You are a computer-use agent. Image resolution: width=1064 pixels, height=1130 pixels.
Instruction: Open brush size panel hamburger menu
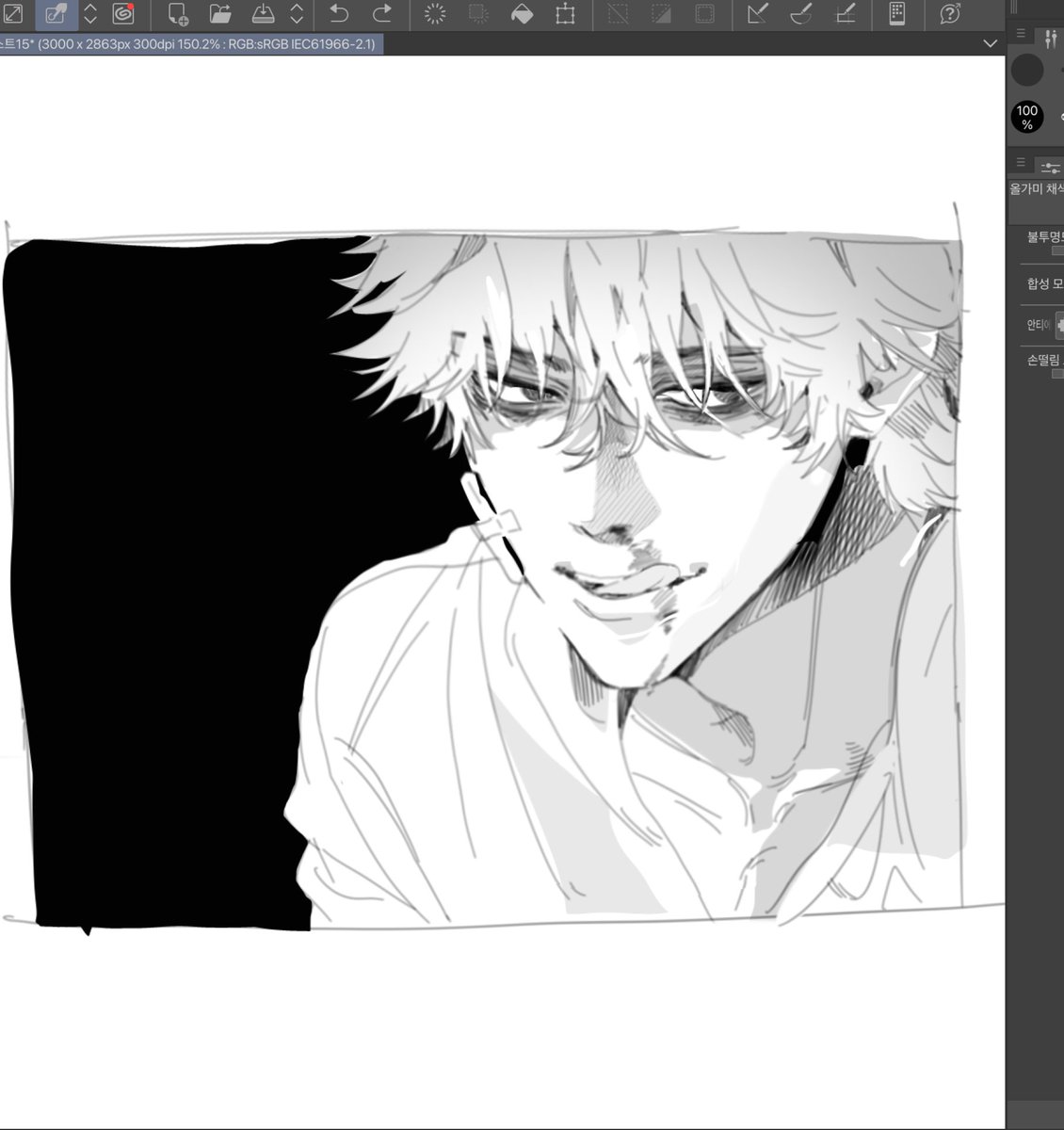1021,33
